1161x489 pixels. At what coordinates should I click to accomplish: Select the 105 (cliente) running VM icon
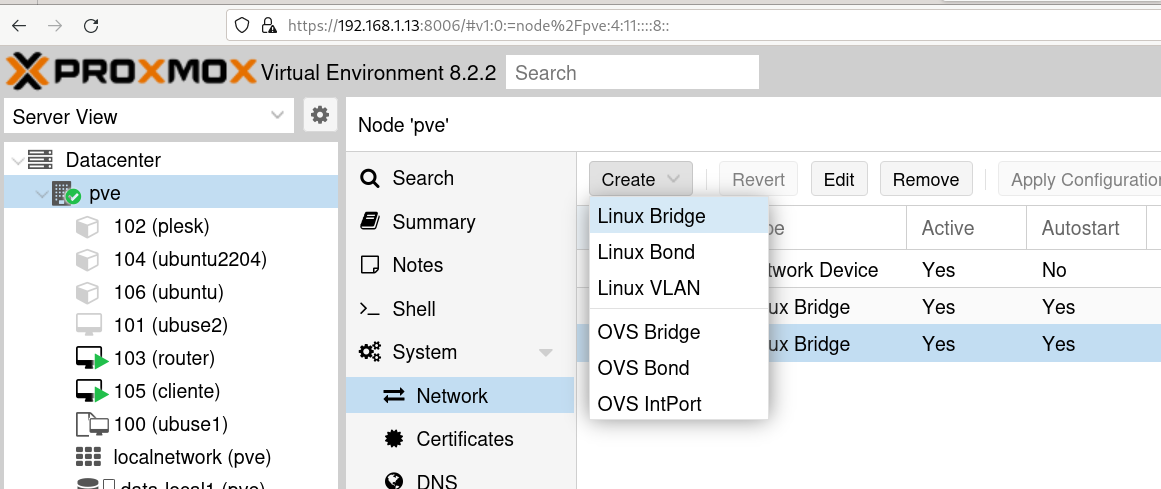point(91,391)
